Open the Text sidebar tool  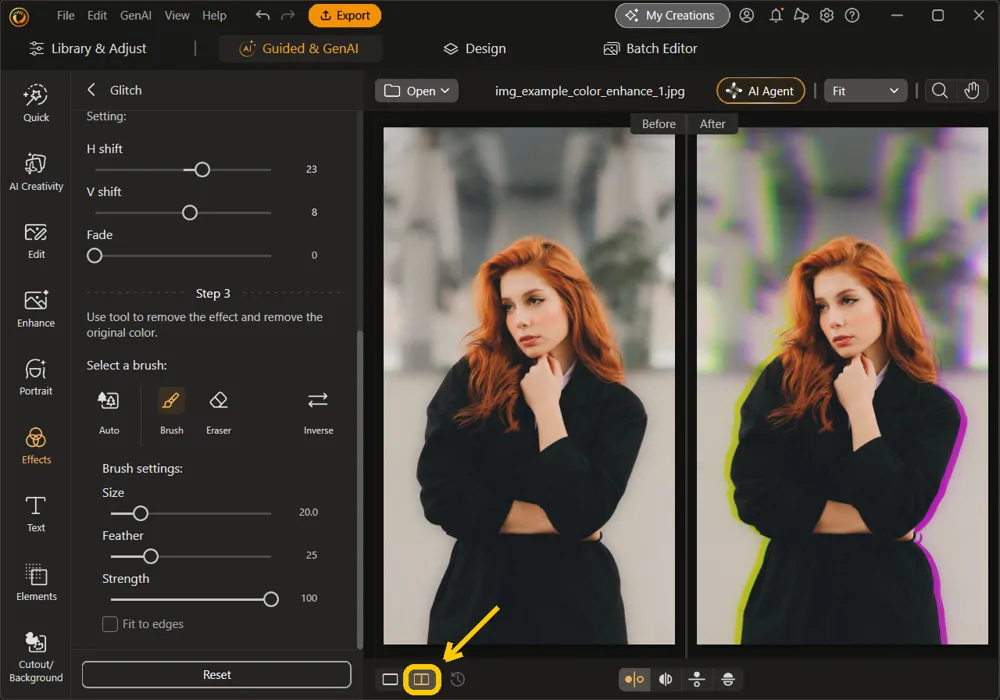(x=36, y=514)
